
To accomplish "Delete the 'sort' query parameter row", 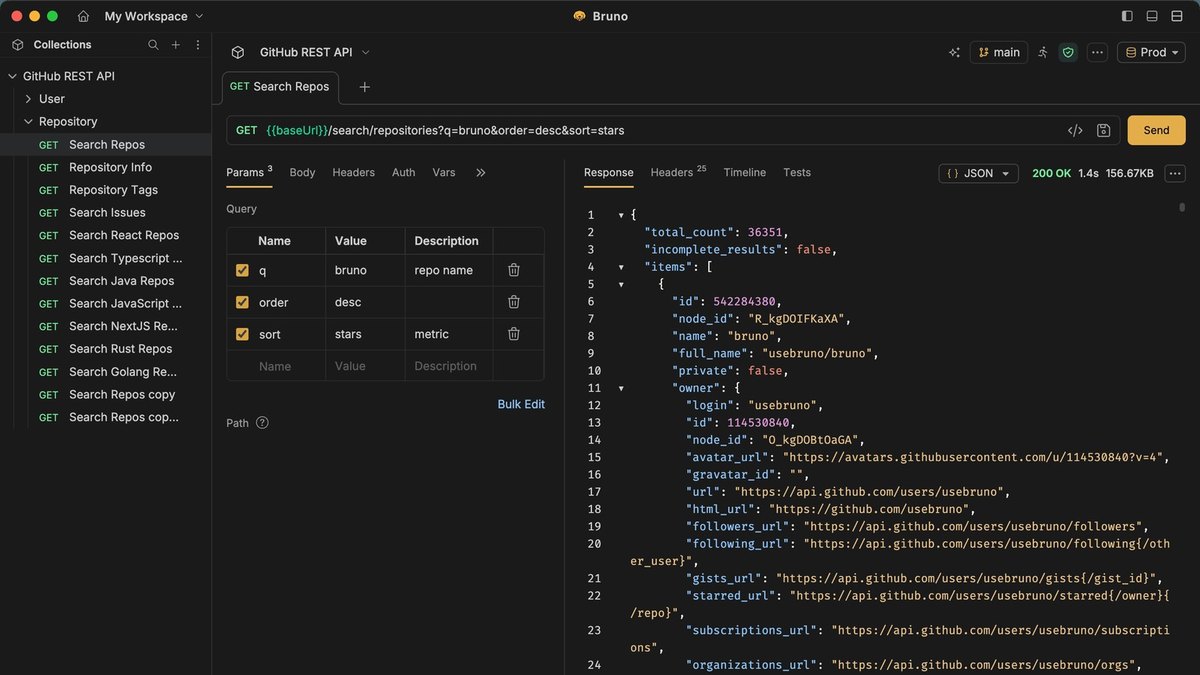I will point(513,334).
